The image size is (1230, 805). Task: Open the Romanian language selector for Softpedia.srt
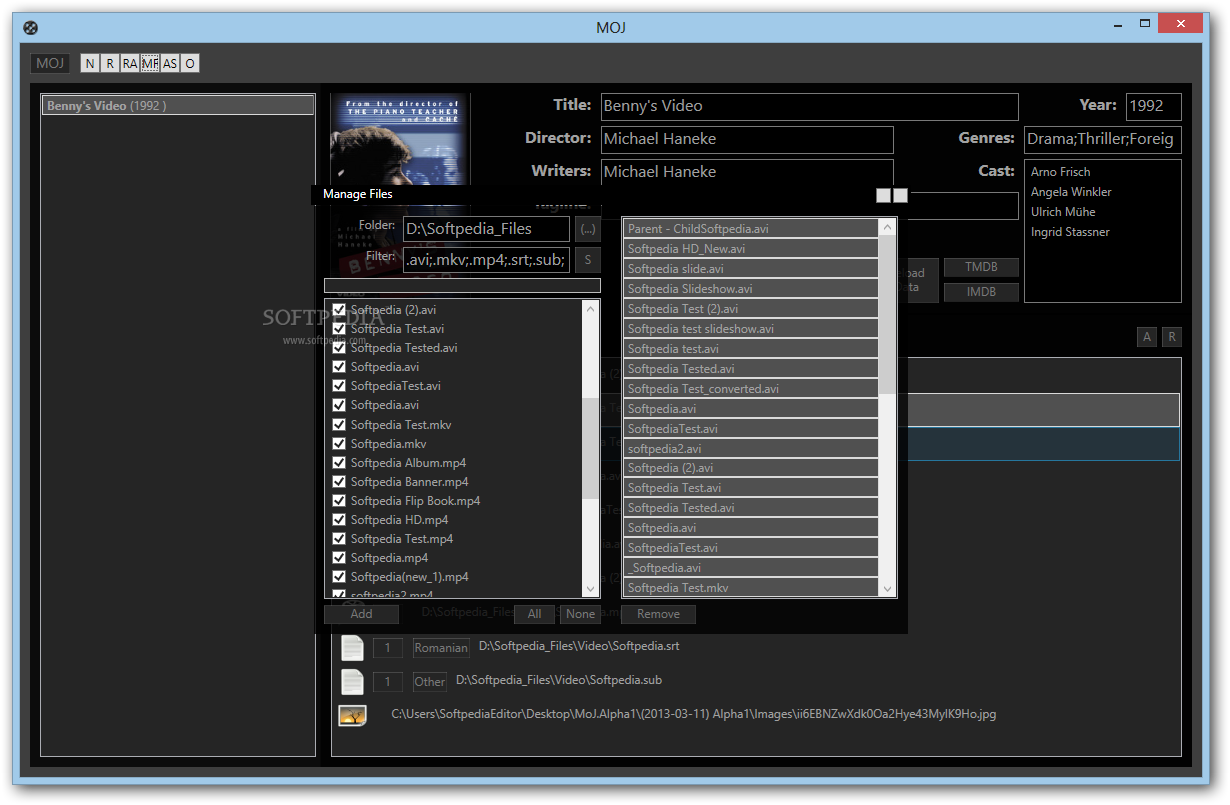point(441,648)
